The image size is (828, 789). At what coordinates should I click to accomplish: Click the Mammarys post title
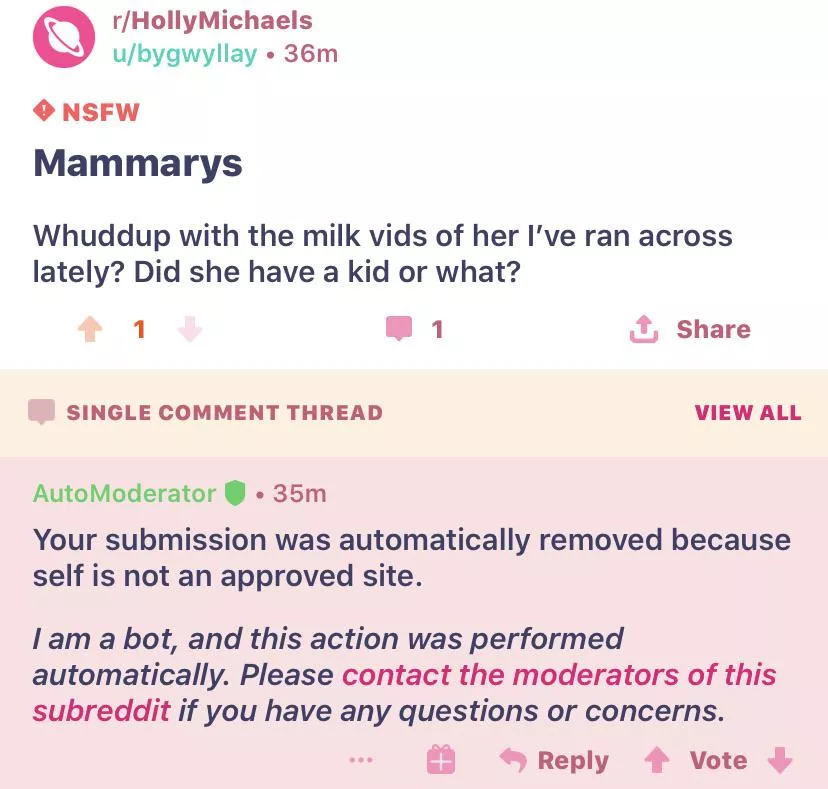(x=138, y=162)
